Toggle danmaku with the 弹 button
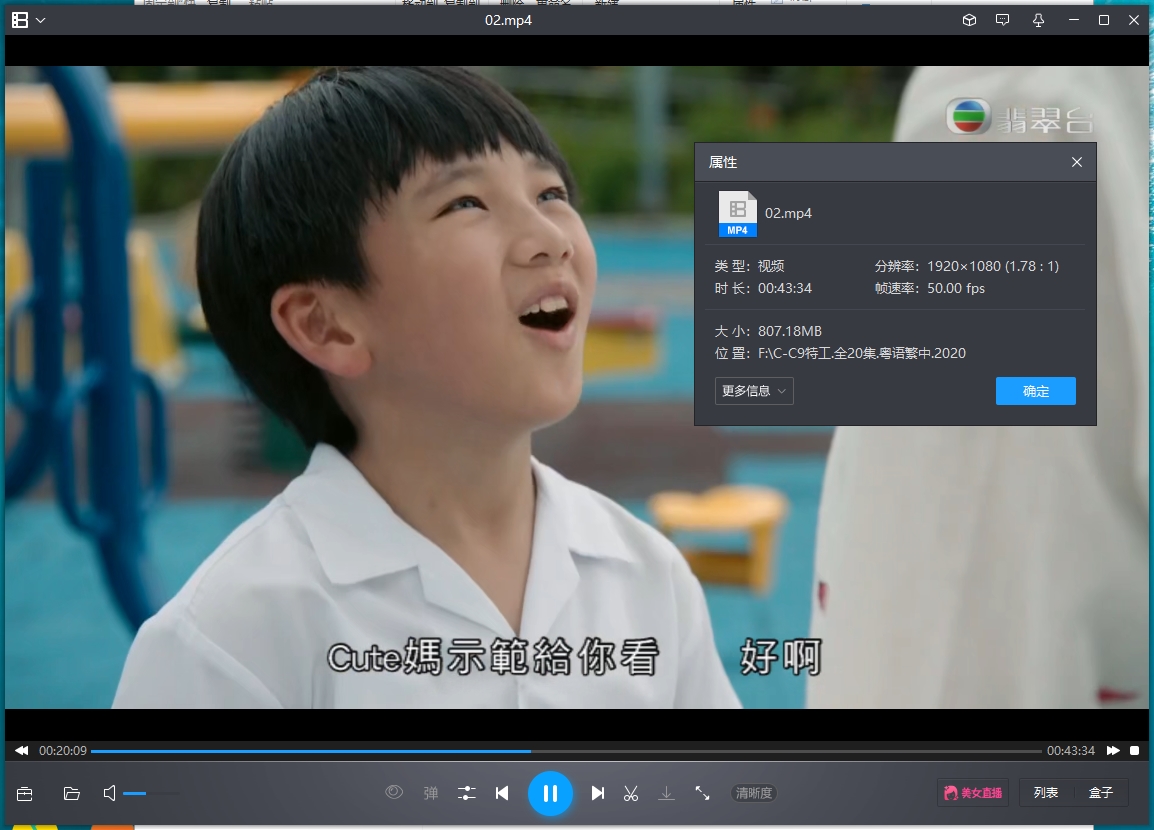This screenshot has height=830, width=1154. pyautogui.click(x=431, y=793)
